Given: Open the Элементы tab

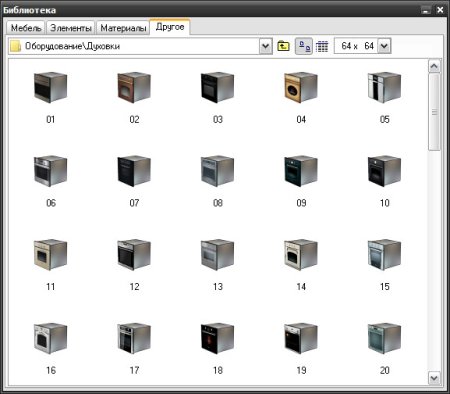Looking at the screenshot, I should [x=71, y=28].
